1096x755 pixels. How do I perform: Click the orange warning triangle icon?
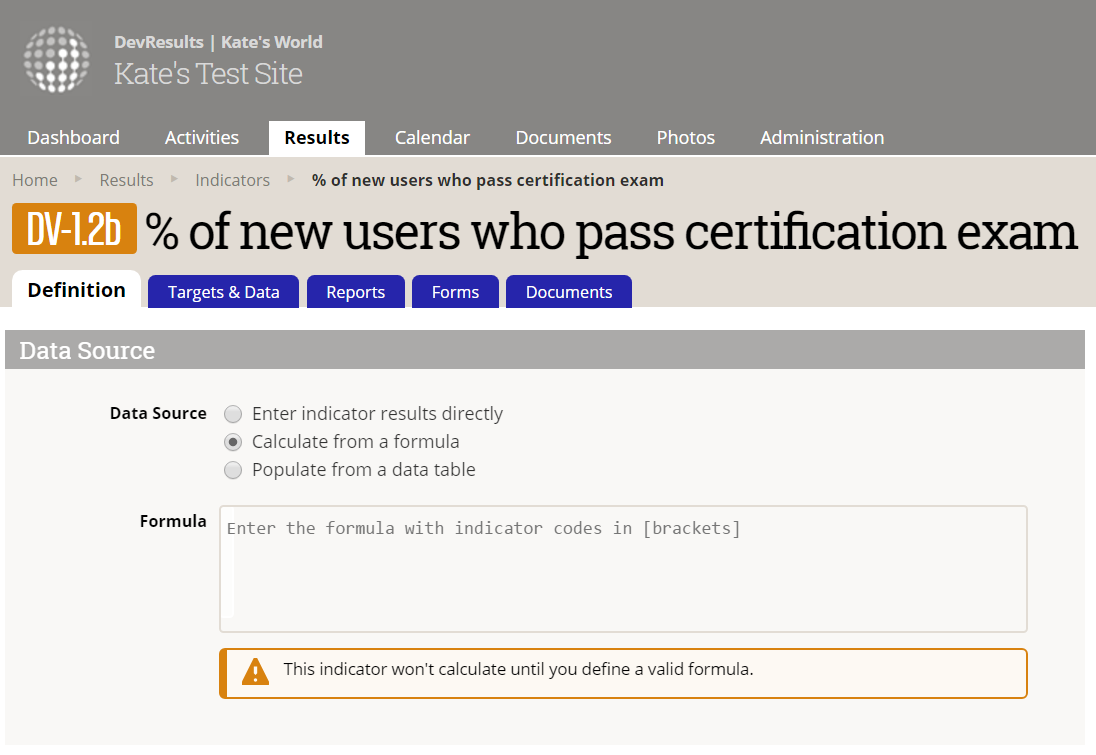(x=256, y=671)
